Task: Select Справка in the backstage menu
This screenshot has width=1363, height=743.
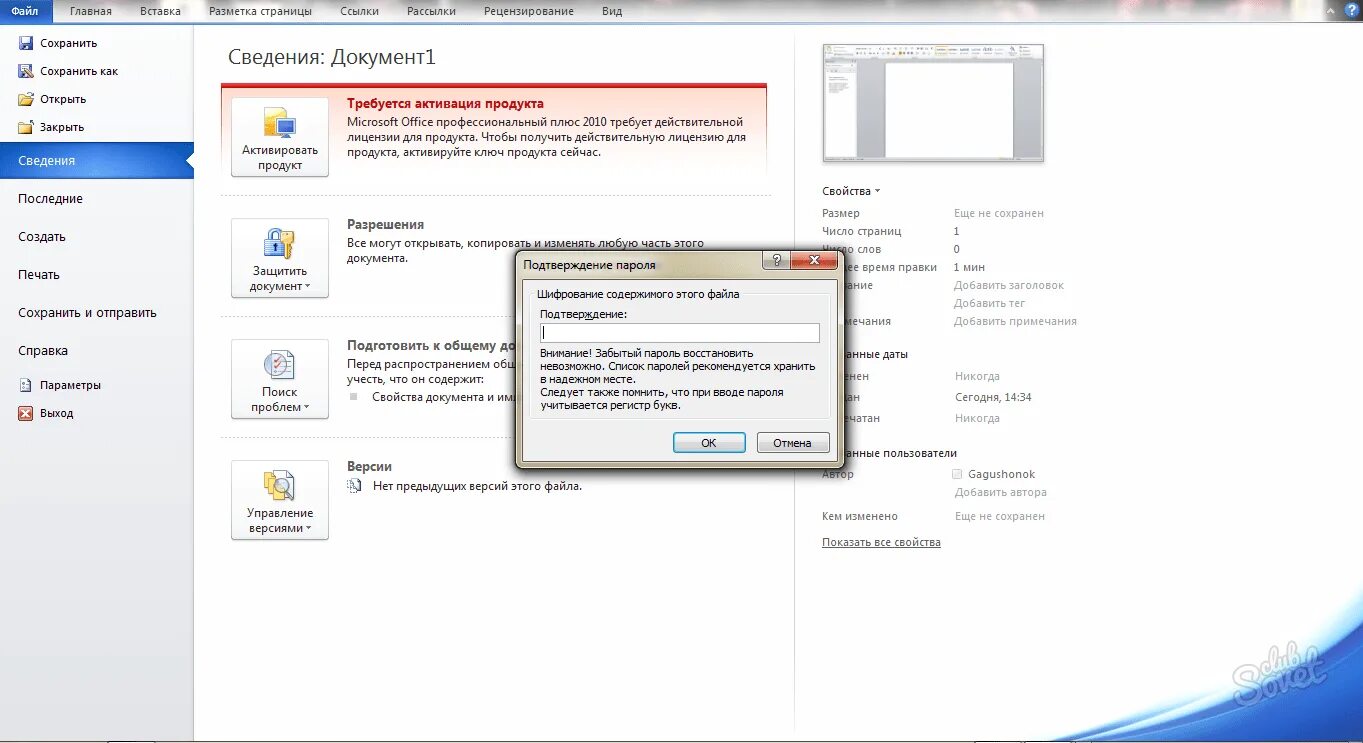Action: pyautogui.click(x=96, y=351)
